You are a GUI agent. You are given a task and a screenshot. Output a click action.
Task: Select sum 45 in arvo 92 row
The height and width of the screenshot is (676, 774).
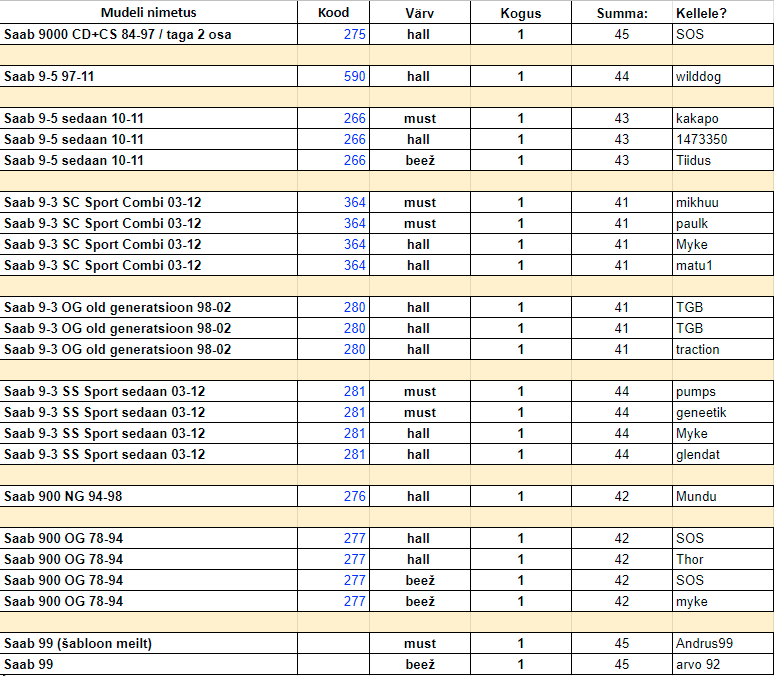click(x=622, y=664)
